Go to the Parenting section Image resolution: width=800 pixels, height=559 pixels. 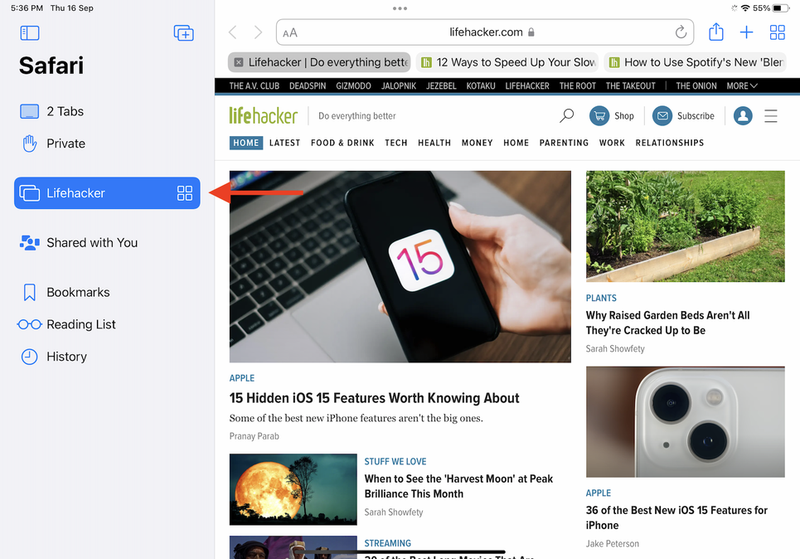564,143
